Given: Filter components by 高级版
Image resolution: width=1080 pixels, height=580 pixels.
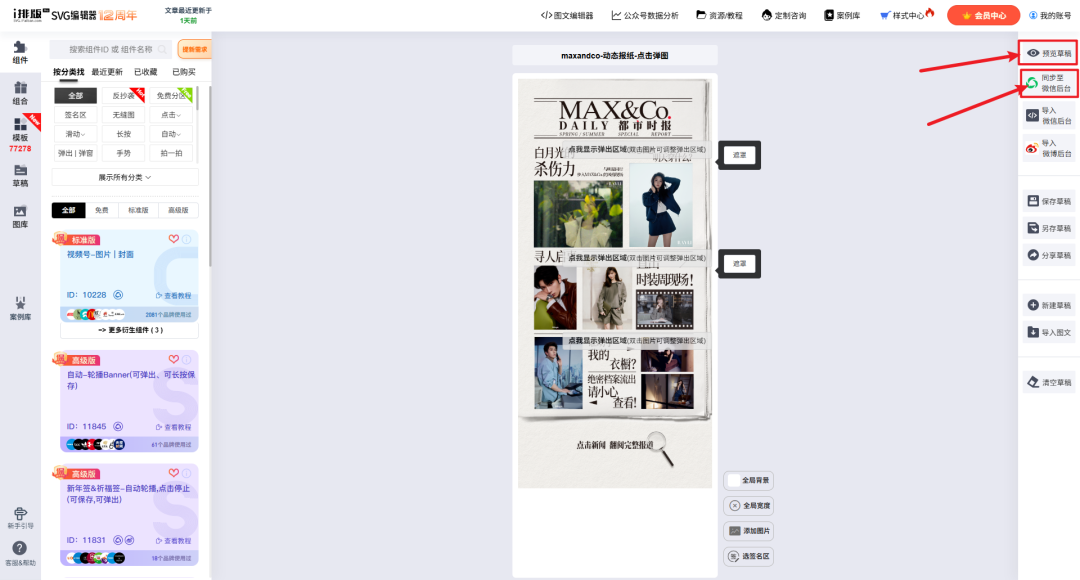Looking at the screenshot, I should tap(178, 210).
